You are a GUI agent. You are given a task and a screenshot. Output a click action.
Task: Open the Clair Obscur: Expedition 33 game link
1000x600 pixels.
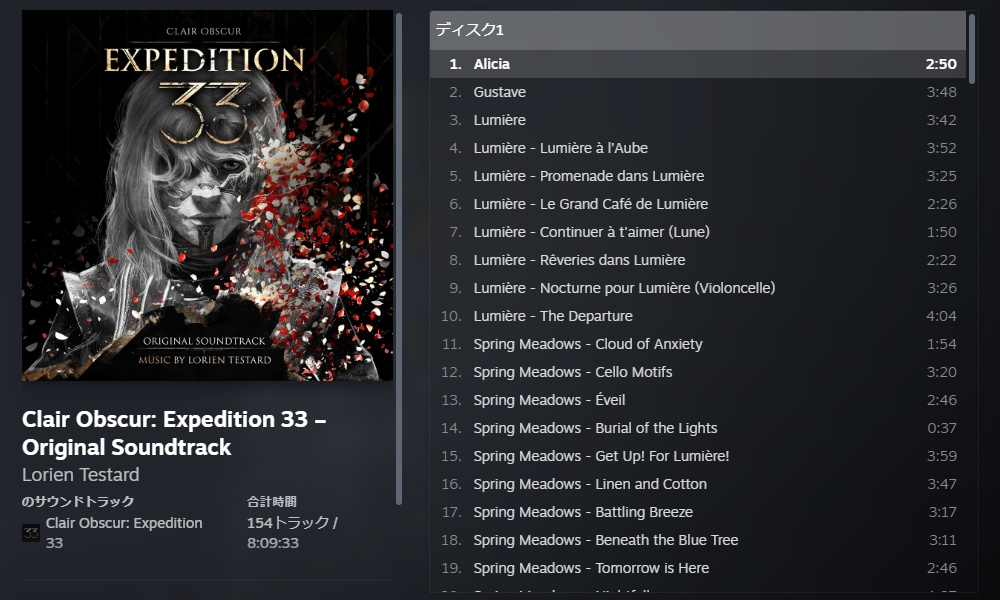click(124, 532)
